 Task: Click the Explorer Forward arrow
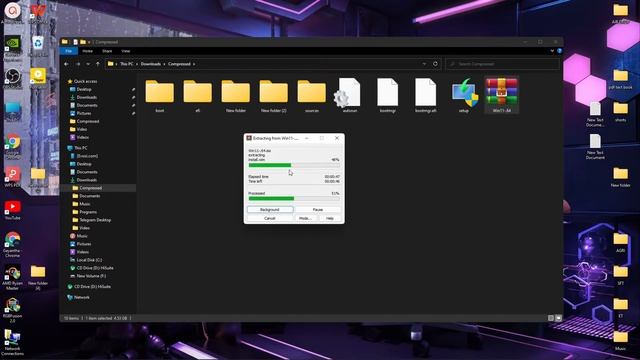pyautogui.click(x=78, y=64)
